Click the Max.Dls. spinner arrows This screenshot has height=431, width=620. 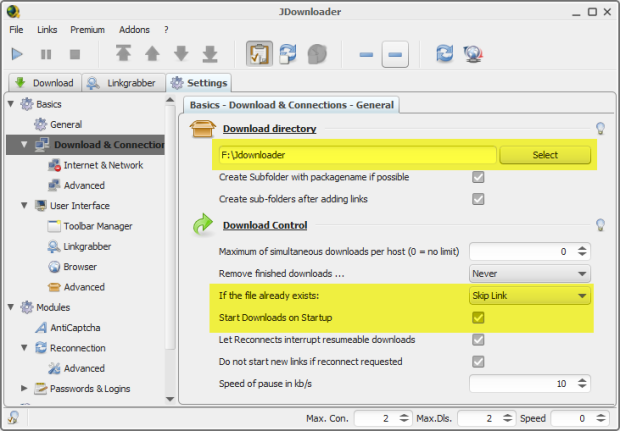(507, 418)
